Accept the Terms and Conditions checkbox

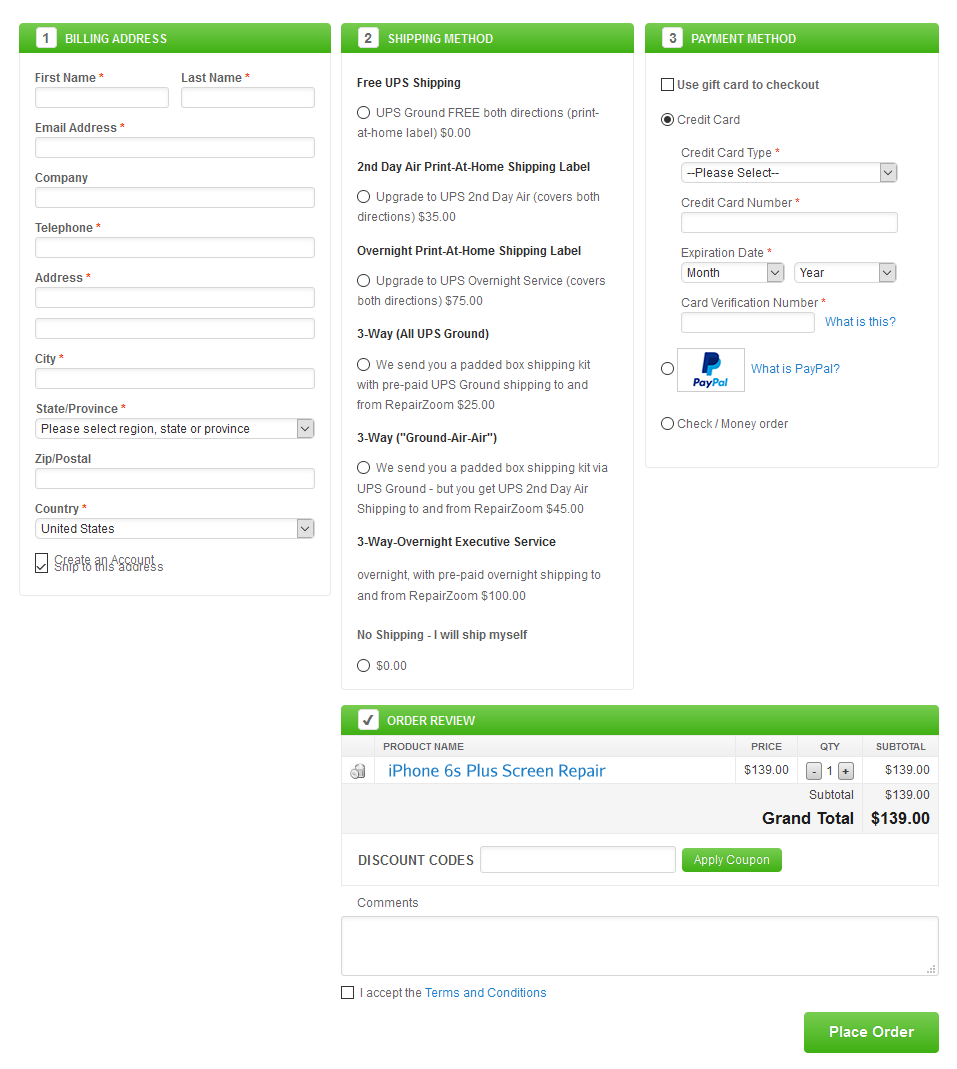(347, 993)
